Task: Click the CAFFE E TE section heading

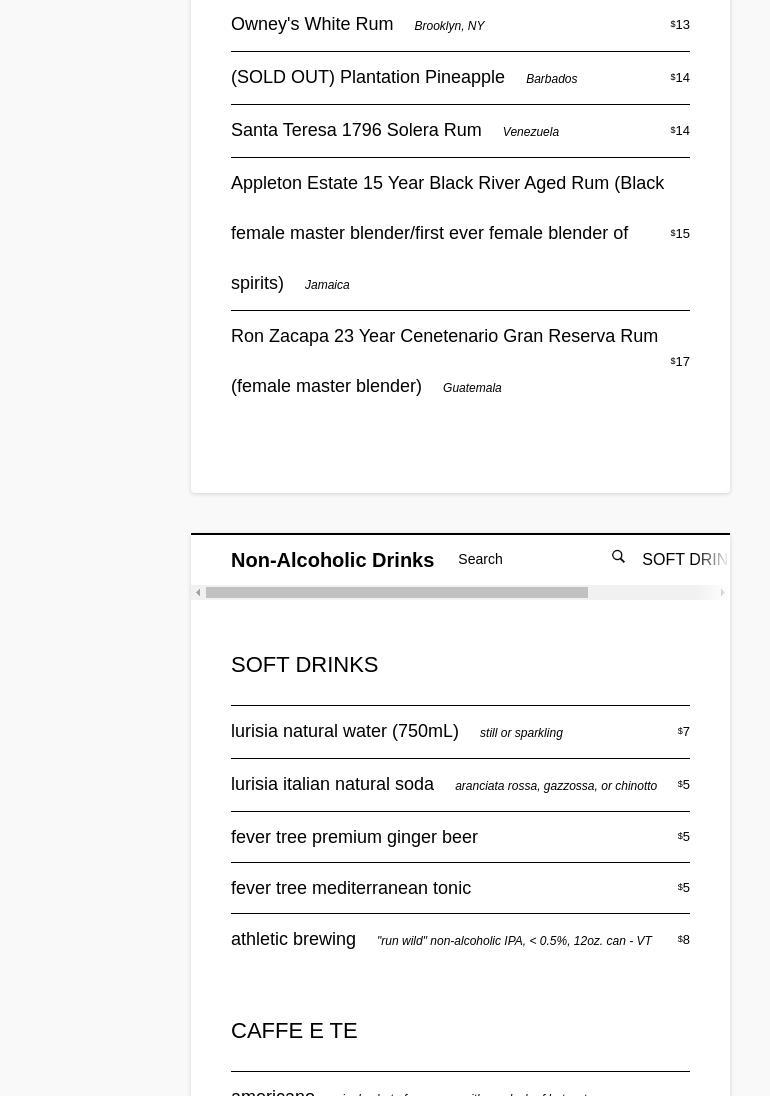Action: pyautogui.click(x=294, y=1030)
